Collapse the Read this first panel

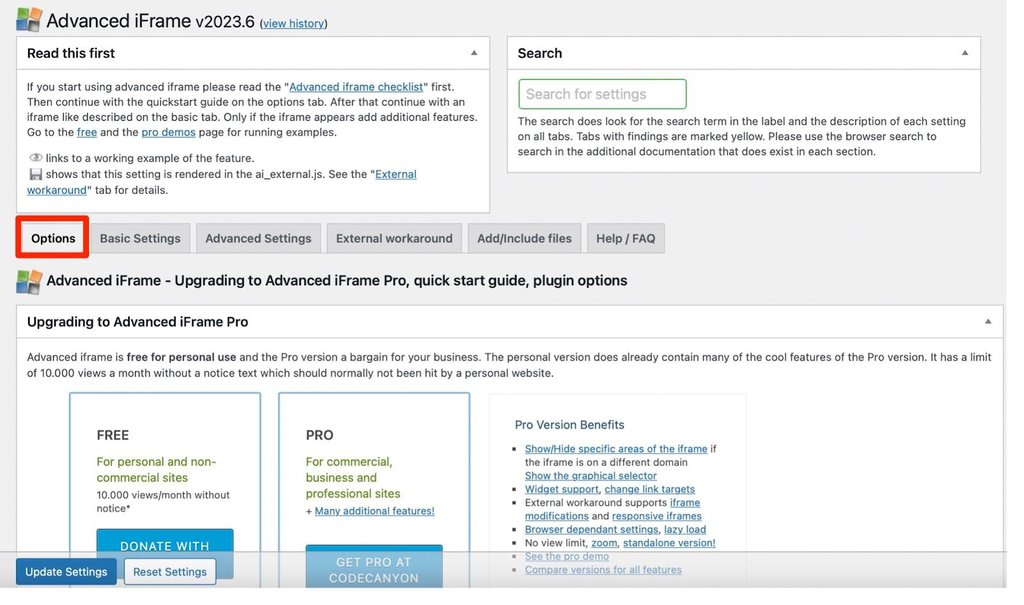(474, 52)
